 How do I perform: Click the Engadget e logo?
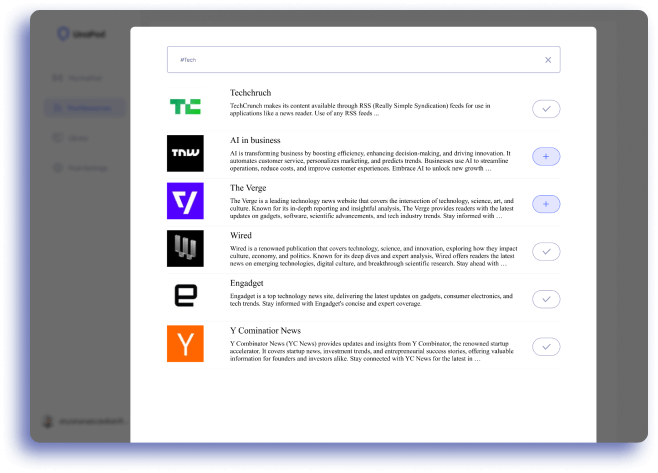click(x=185, y=295)
